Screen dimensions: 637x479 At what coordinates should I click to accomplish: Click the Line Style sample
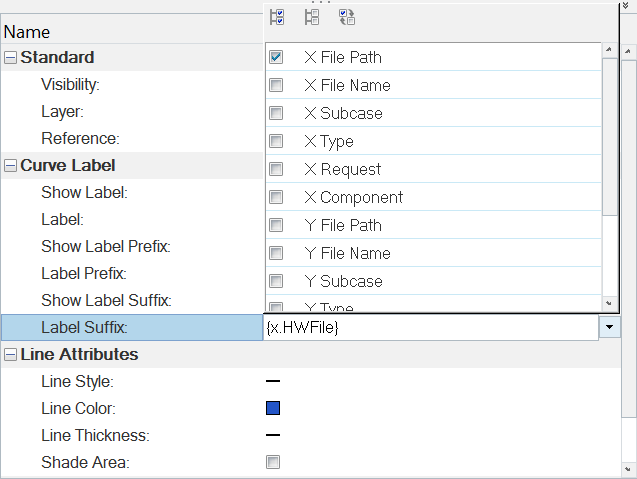point(273,381)
